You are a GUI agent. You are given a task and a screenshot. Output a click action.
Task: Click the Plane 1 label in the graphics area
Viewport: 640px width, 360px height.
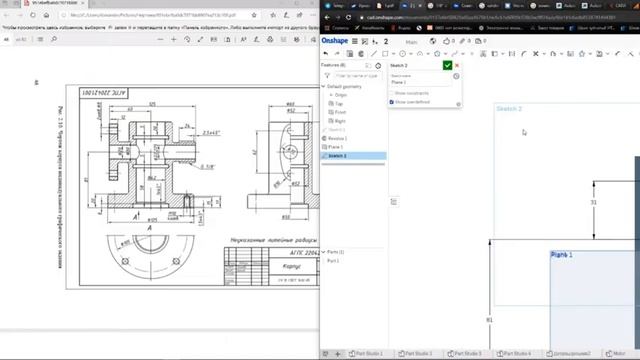pos(562,255)
